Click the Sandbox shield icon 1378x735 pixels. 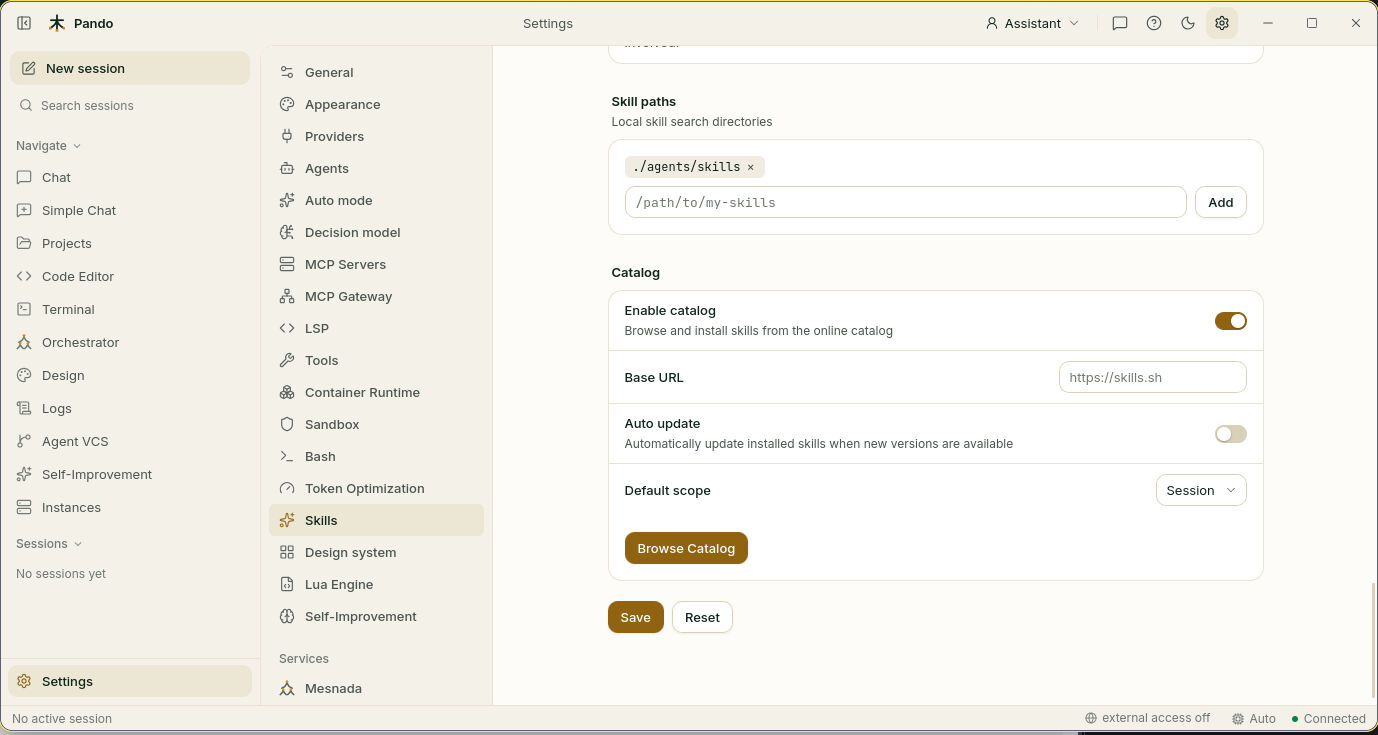[287, 424]
